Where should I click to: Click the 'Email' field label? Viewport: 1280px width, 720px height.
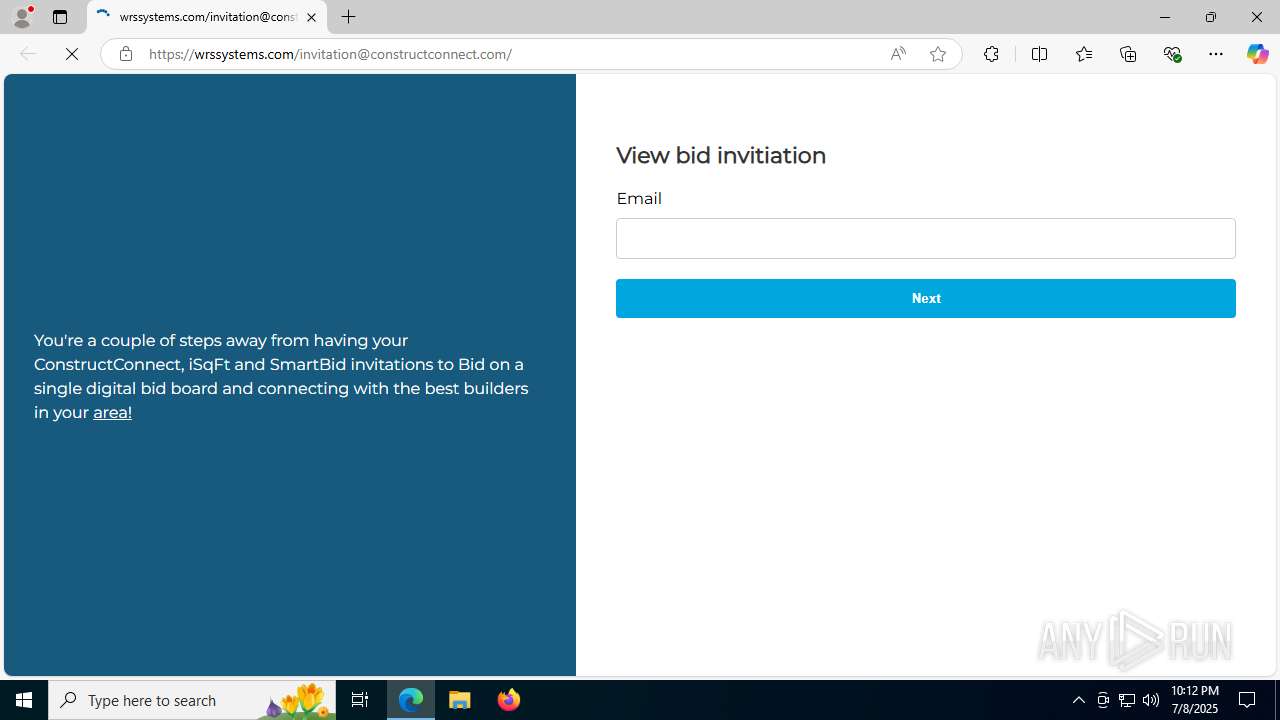(639, 198)
